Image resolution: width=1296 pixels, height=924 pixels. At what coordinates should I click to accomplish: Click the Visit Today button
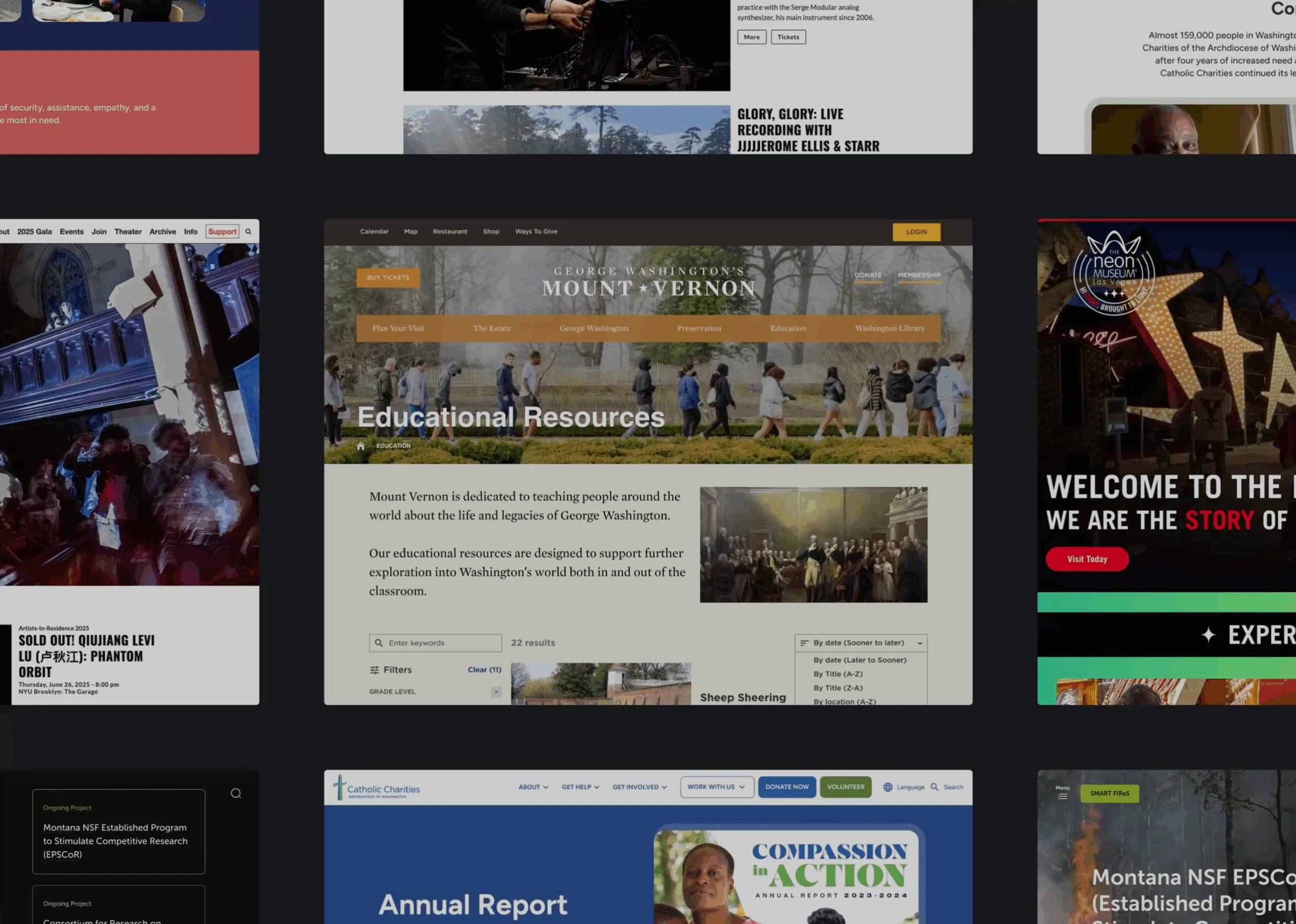click(1087, 559)
